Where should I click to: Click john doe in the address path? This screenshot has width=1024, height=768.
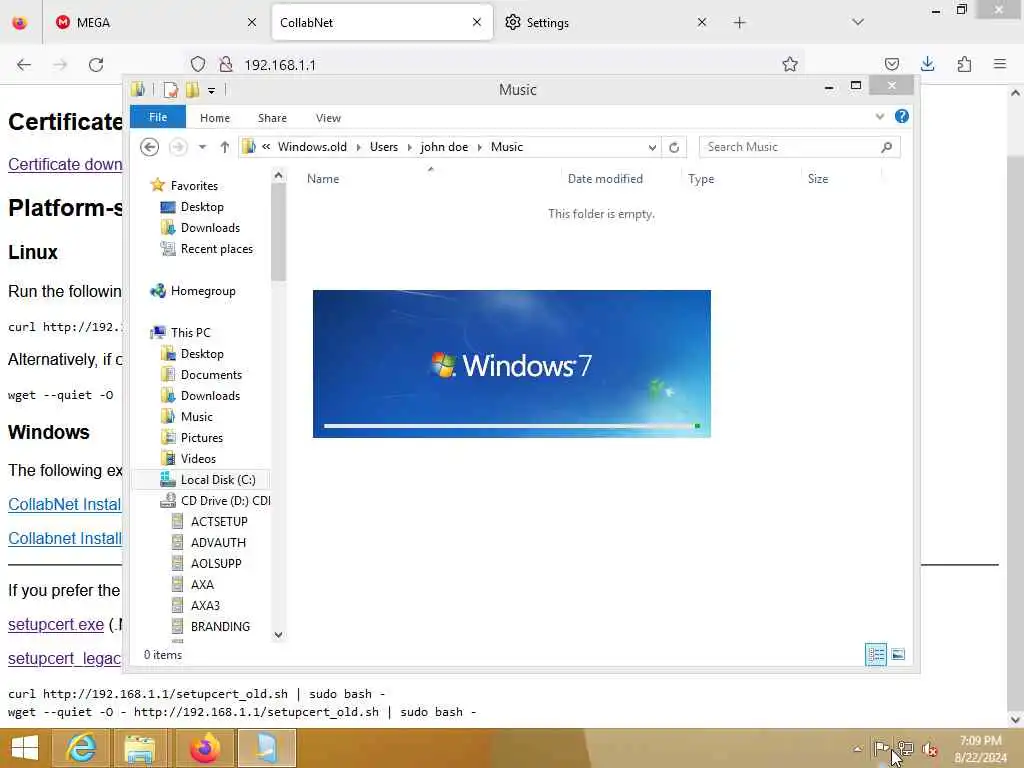(x=444, y=147)
